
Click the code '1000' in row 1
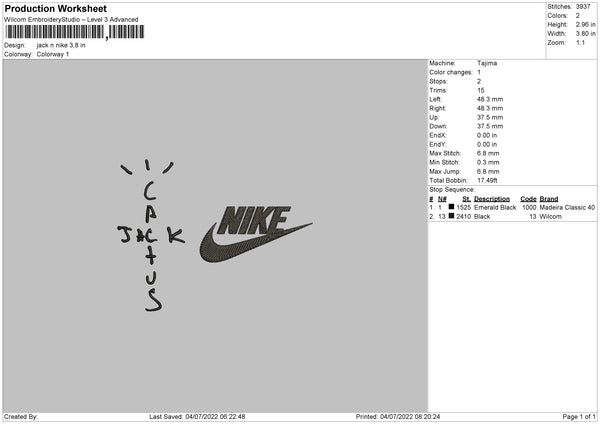[x=529, y=207]
